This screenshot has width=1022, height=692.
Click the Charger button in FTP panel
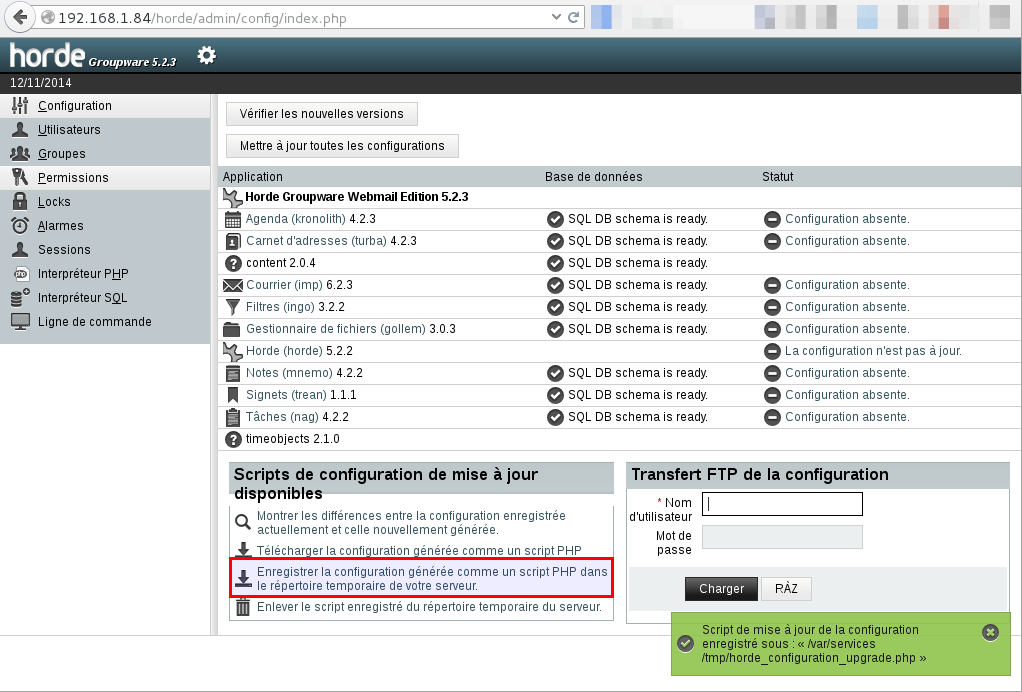click(721, 589)
